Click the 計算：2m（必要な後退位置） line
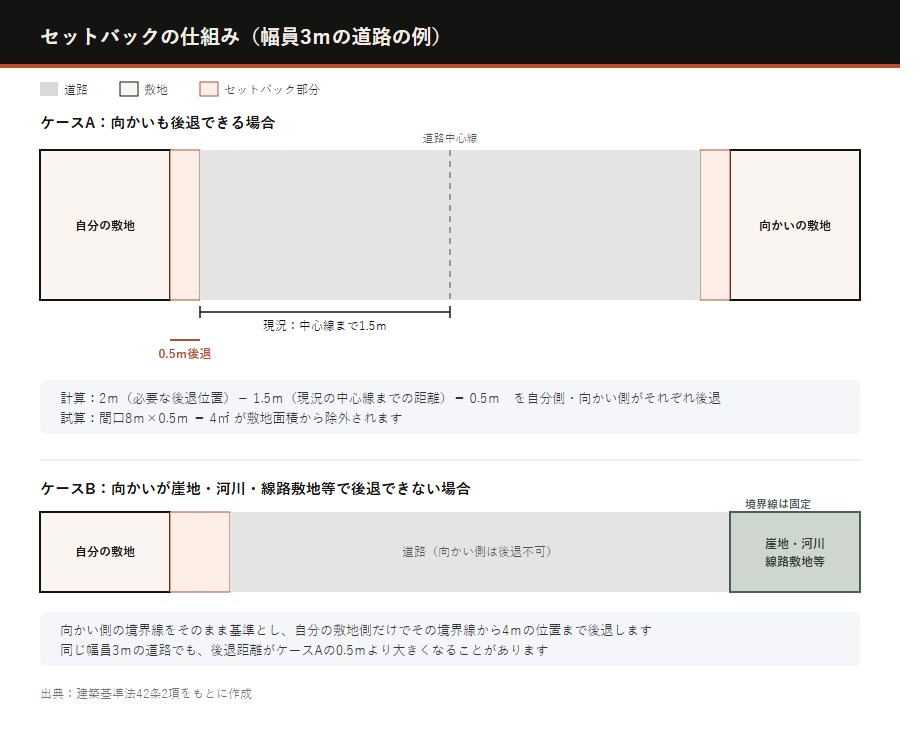 [x=391, y=398]
